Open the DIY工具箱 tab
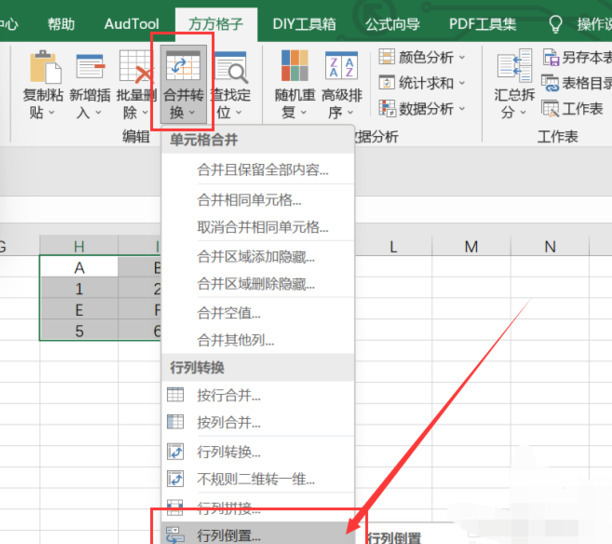The image size is (612, 544). point(304,24)
